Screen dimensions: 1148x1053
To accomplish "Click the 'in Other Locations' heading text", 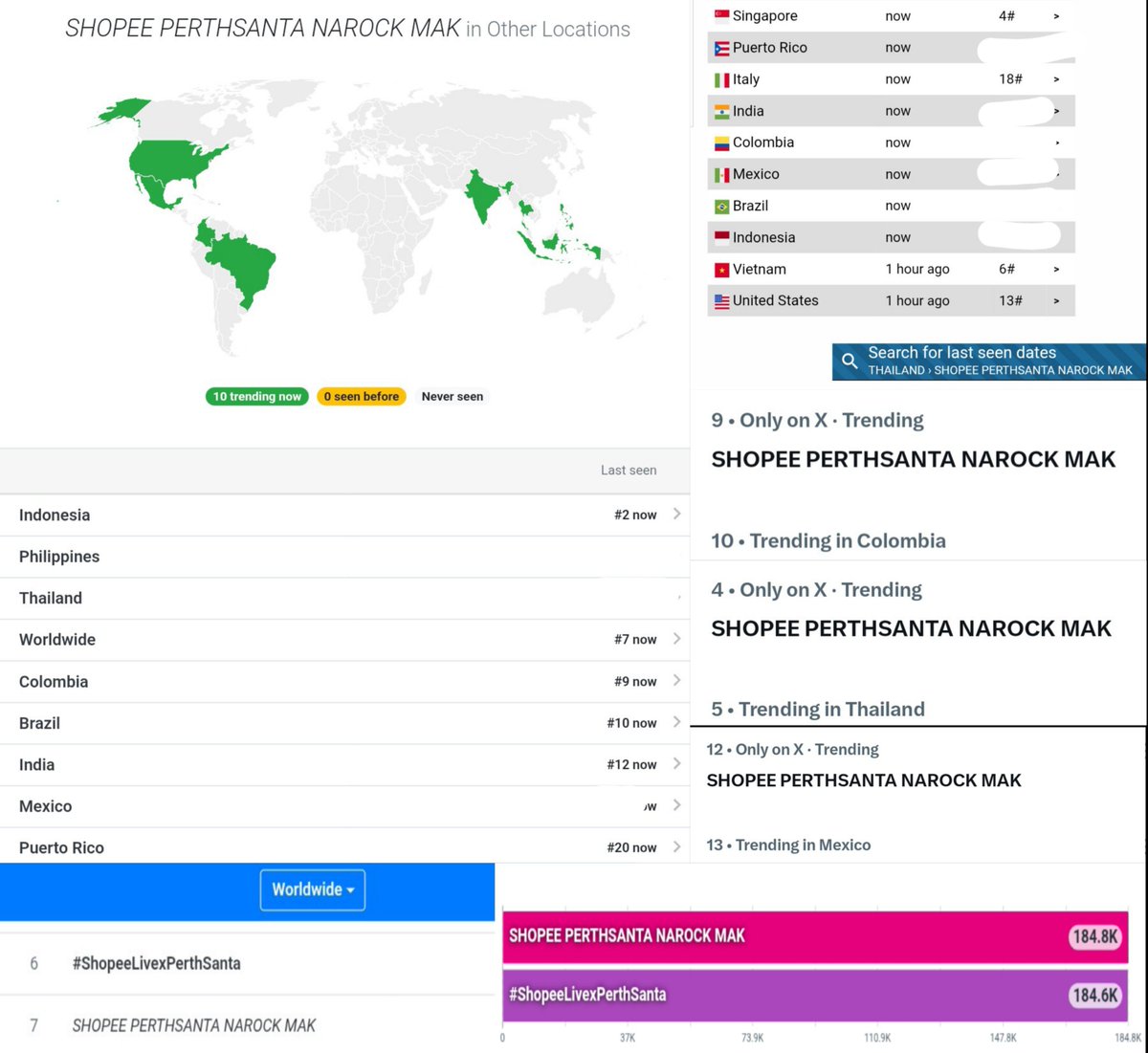I will pyautogui.click(x=548, y=30).
